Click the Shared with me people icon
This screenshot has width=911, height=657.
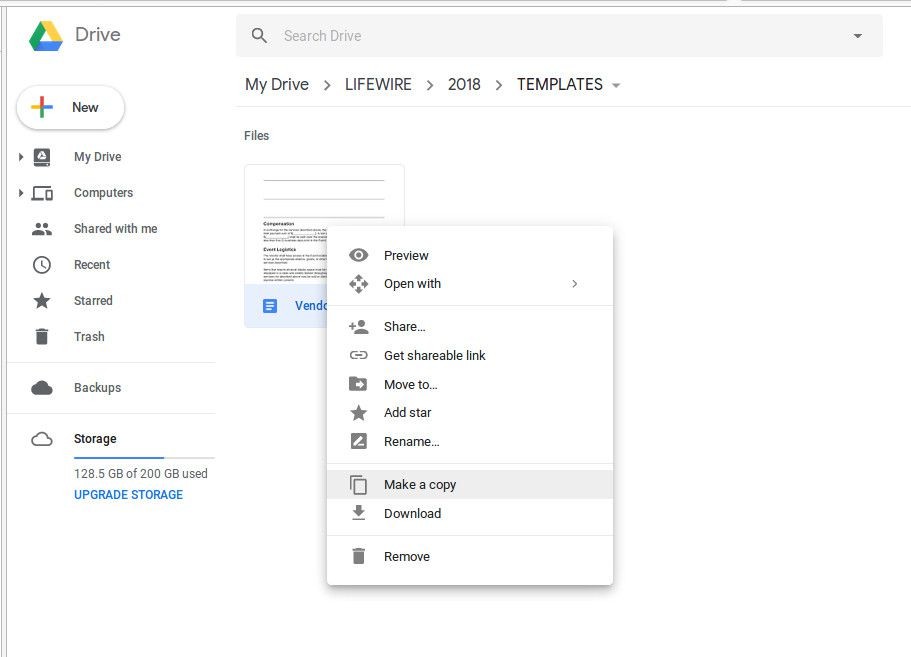(42, 229)
